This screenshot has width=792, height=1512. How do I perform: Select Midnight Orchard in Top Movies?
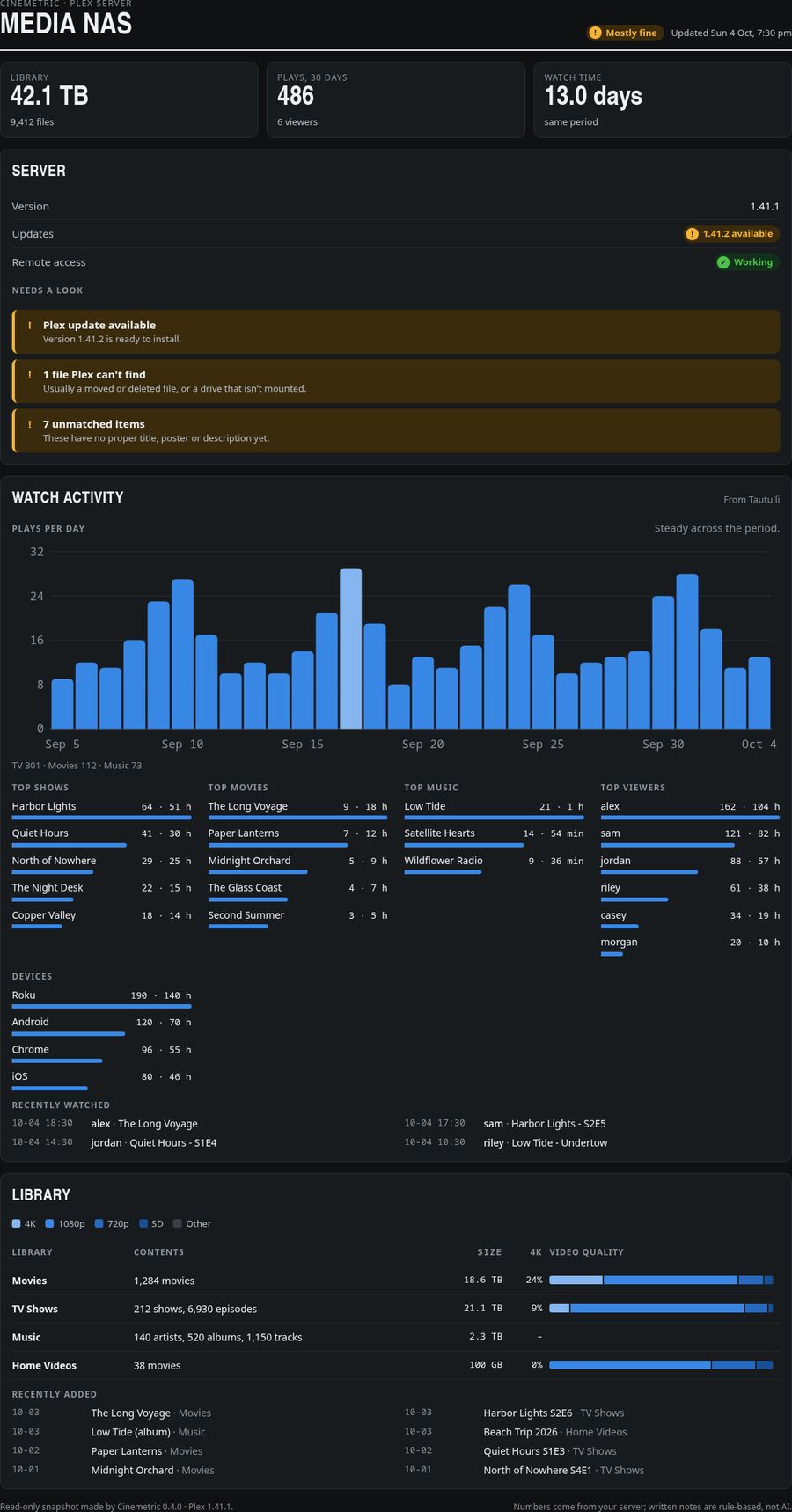pos(249,861)
